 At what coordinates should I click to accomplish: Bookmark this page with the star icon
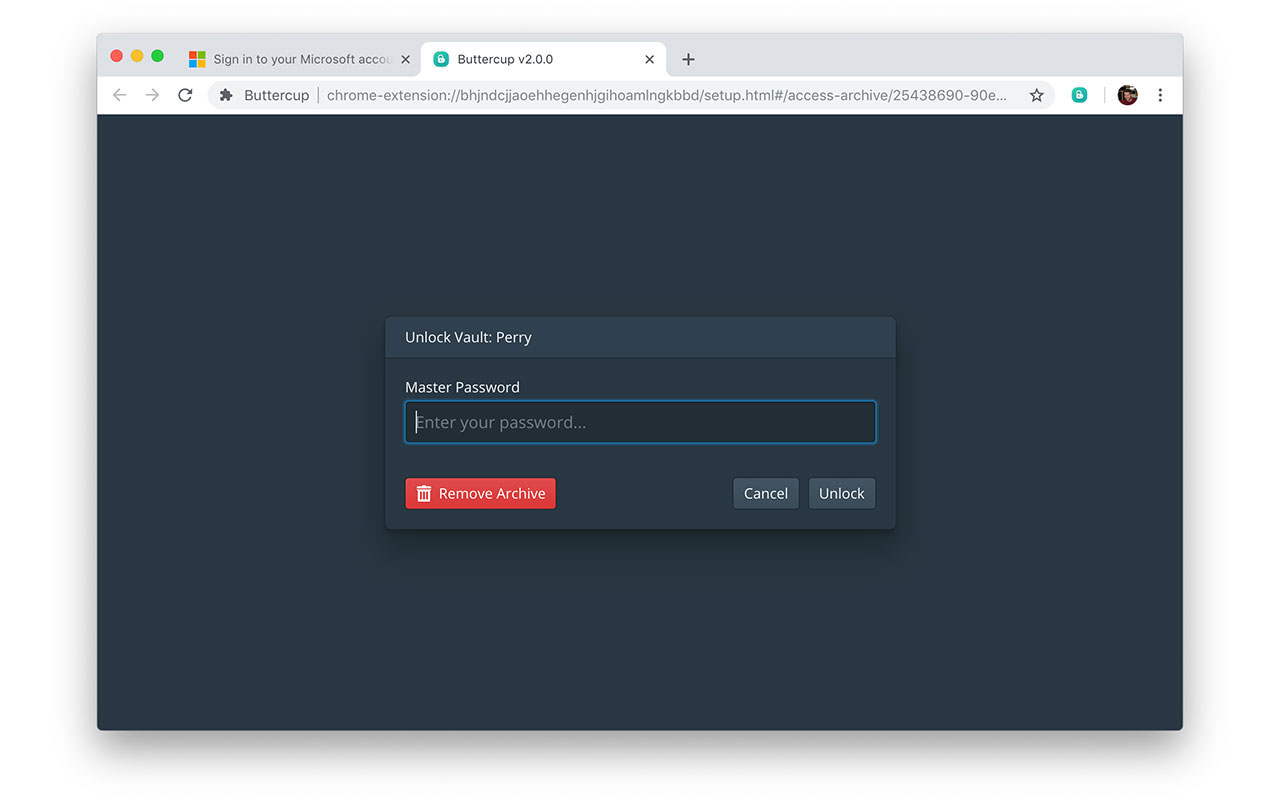point(1037,95)
